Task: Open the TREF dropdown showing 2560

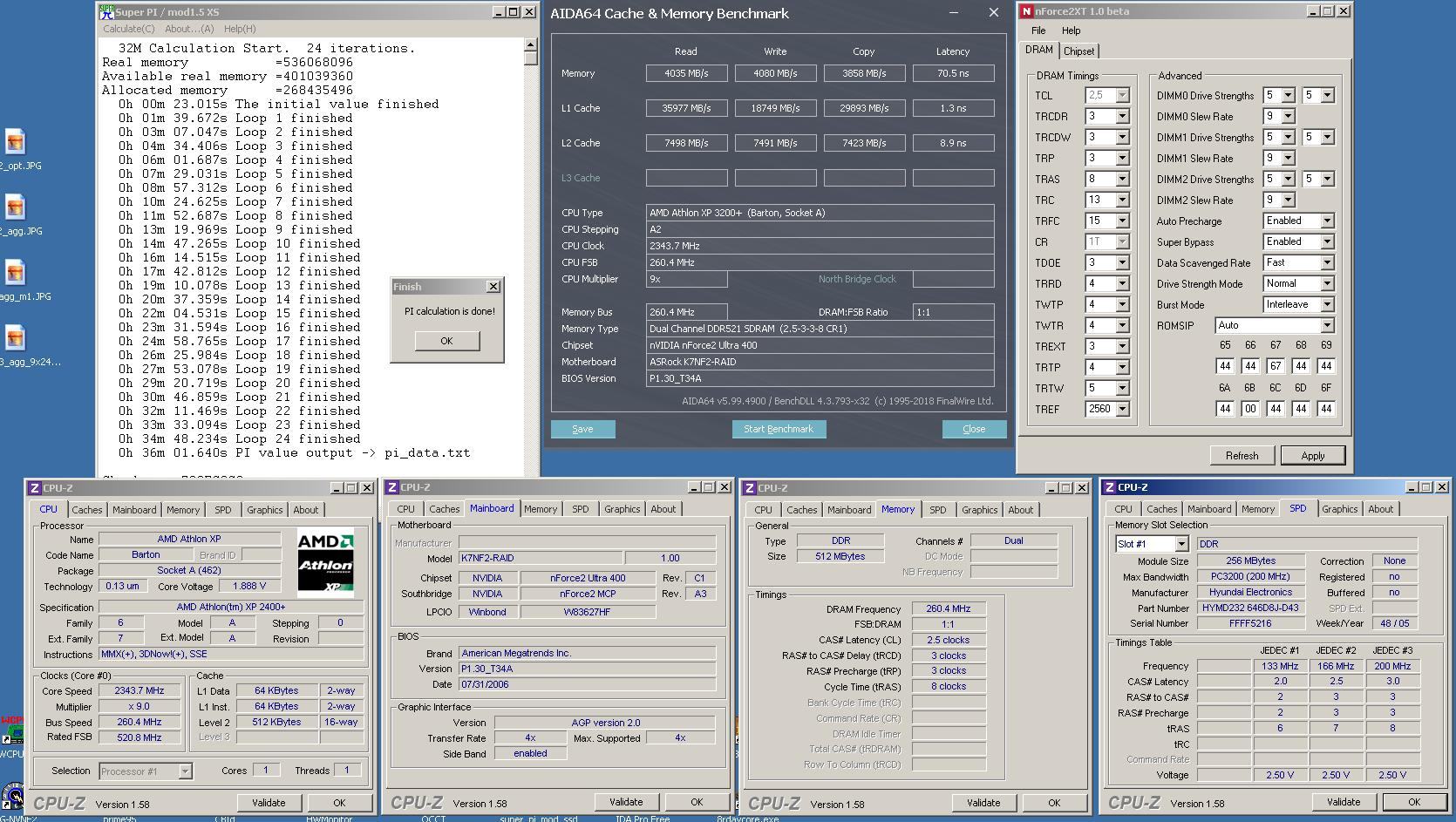Action: pyautogui.click(x=1122, y=409)
